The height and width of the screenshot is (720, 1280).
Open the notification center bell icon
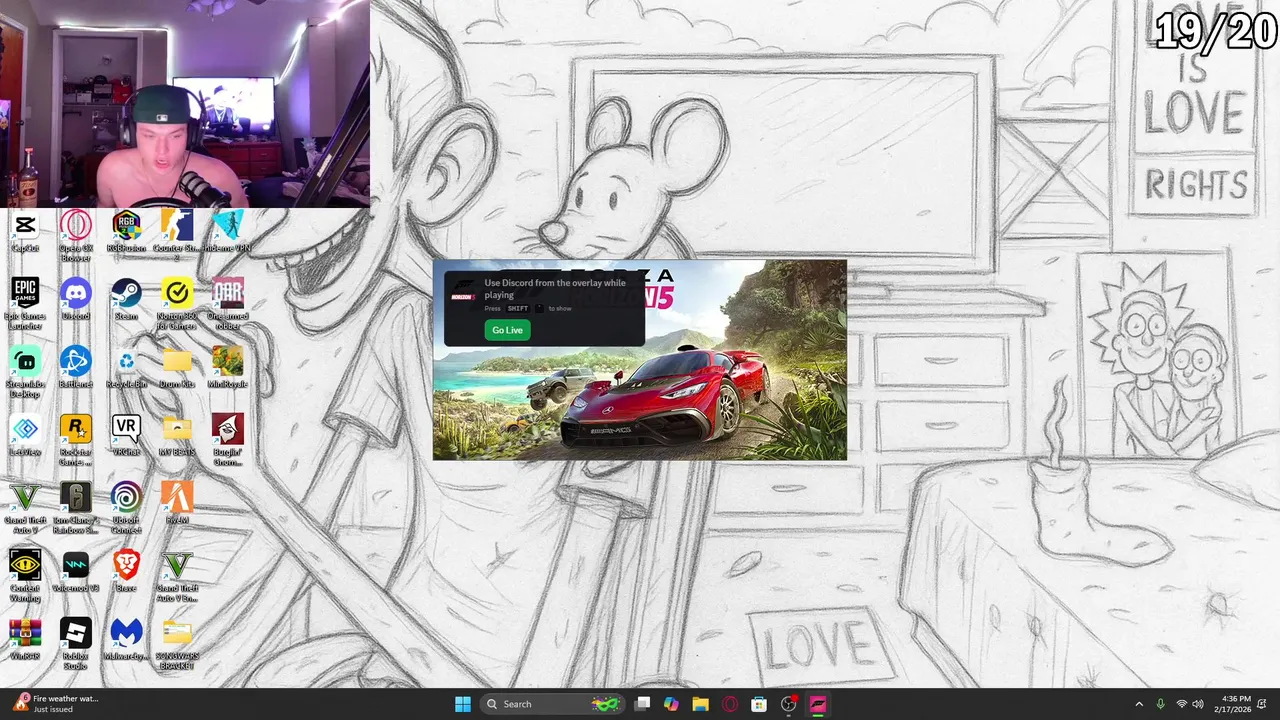[x=1263, y=704]
